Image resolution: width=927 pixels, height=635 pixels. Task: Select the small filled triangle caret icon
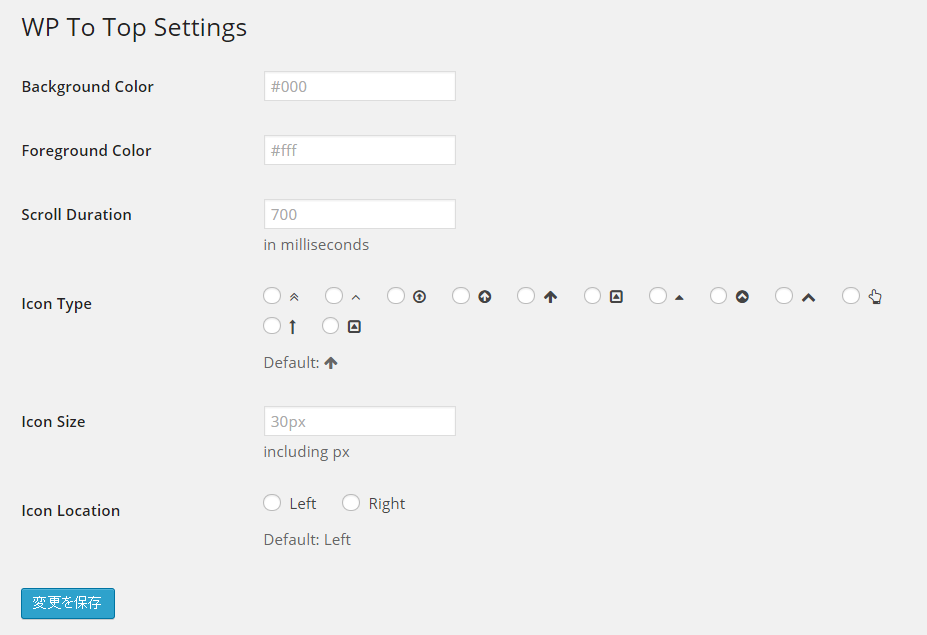[658, 296]
